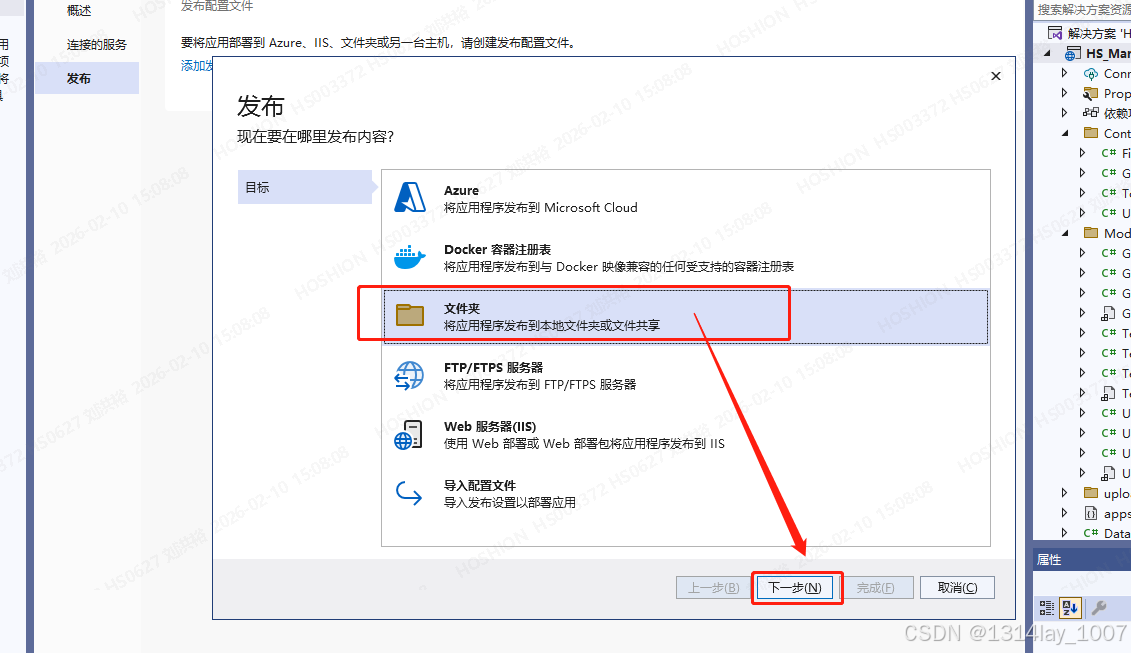Select the folder publish target icon
This screenshot has width=1131, height=653.
pyautogui.click(x=410, y=315)
